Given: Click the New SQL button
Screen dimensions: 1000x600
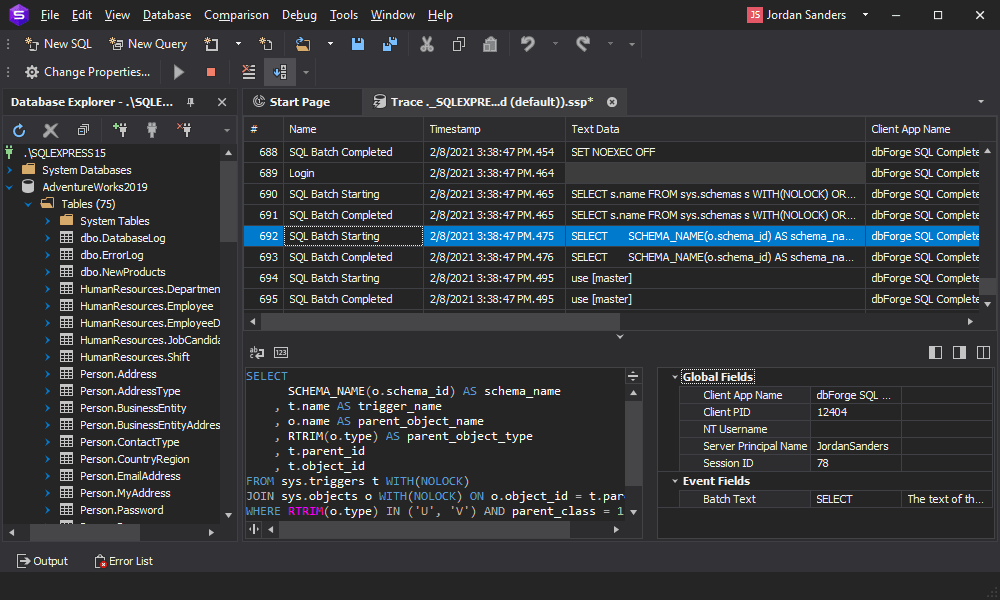Looking at the screenshot, I should pos(58,44).
